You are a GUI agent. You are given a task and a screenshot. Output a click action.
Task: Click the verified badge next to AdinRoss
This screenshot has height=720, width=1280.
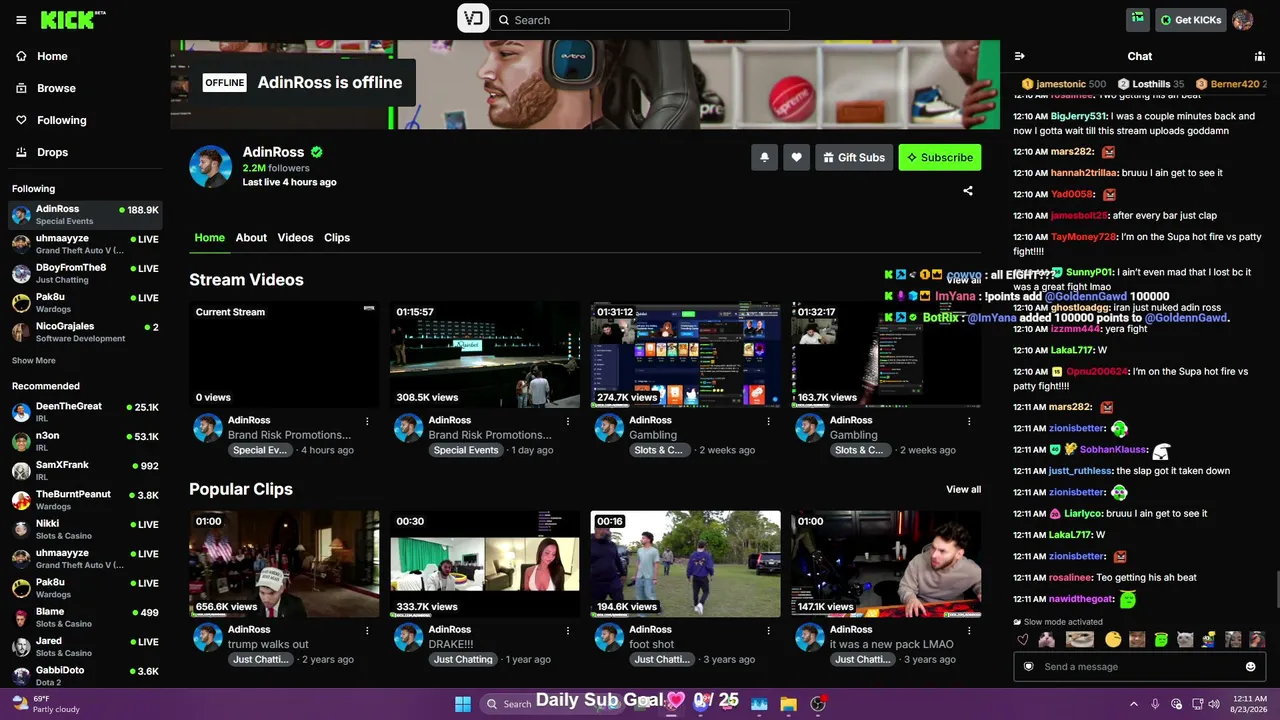(x=317, y=152)
